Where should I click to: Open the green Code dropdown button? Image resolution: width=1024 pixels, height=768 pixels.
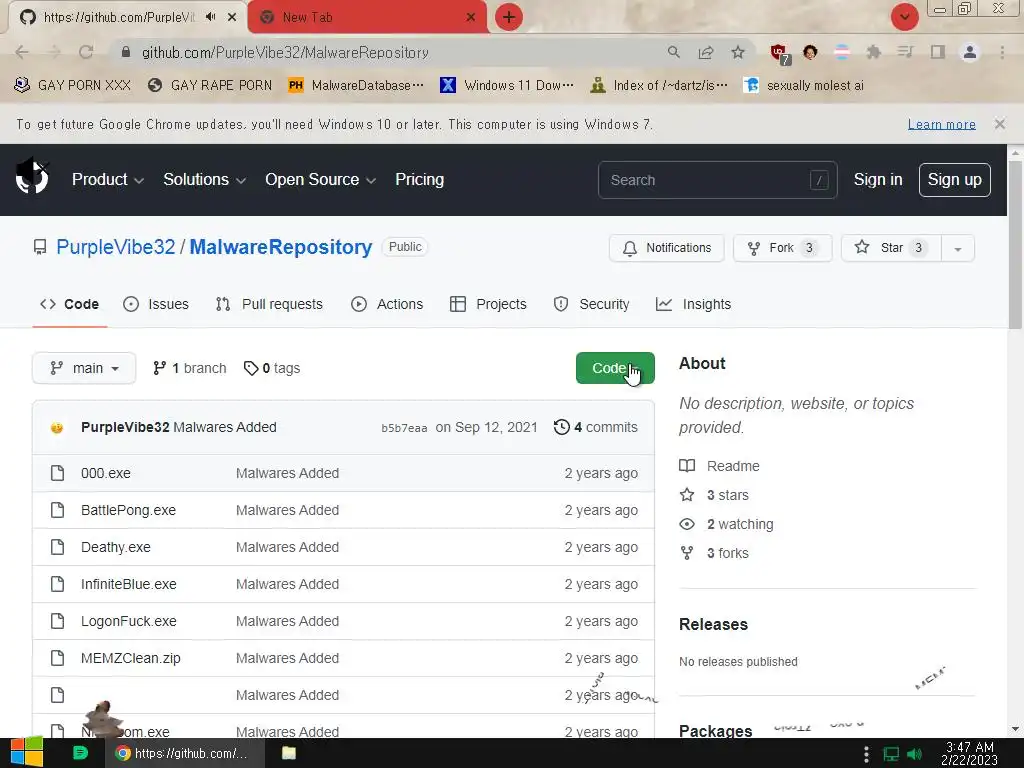pyautogui.click(x=615, y=368)
